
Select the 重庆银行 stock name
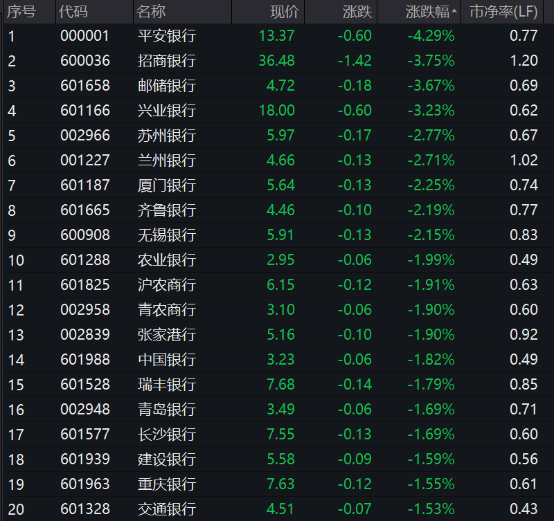(167, 484)
